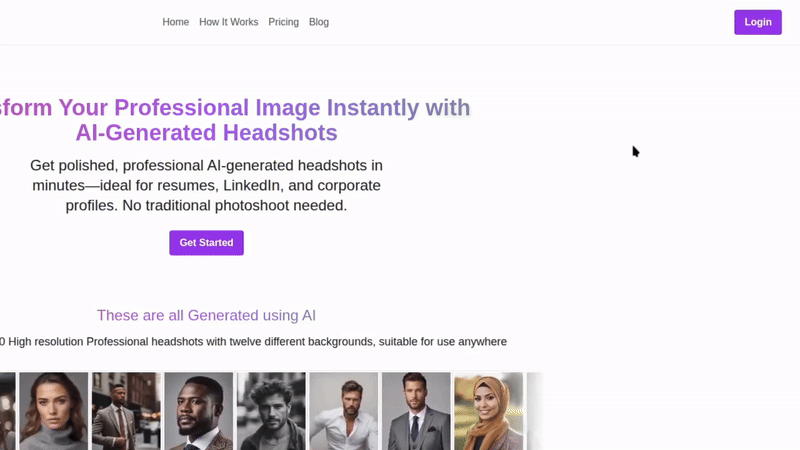Select headshot of man in white shirt
The image size is (800, 450).
[x=343, y=411]
